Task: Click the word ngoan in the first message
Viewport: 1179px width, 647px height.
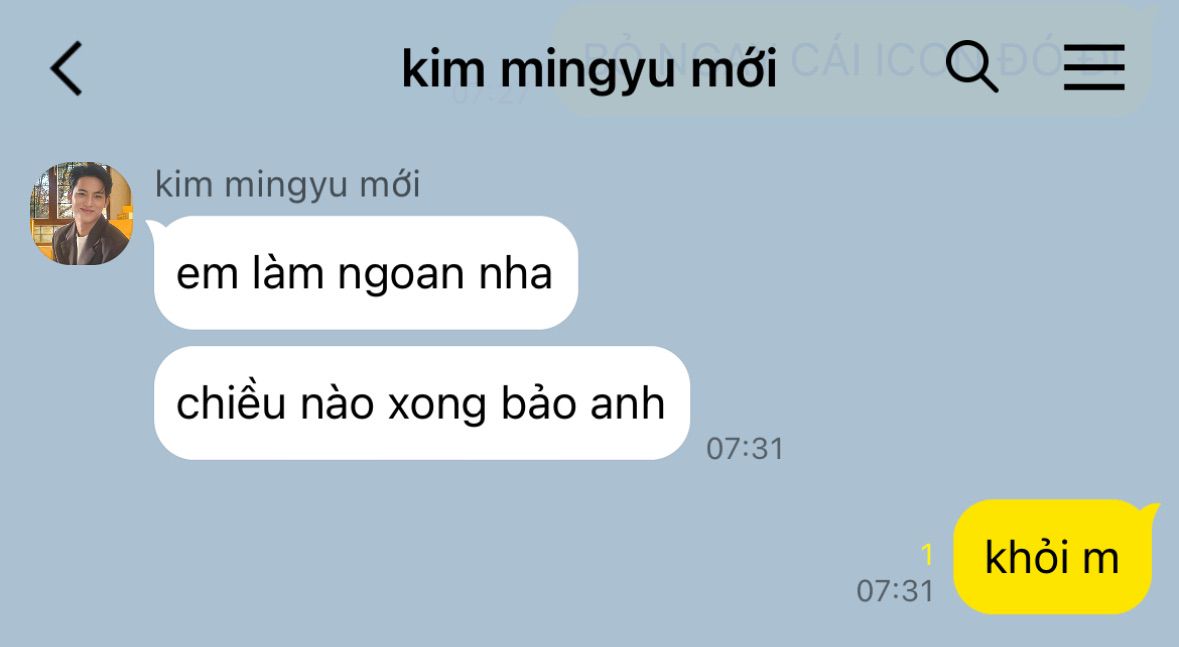Action: 401,275
